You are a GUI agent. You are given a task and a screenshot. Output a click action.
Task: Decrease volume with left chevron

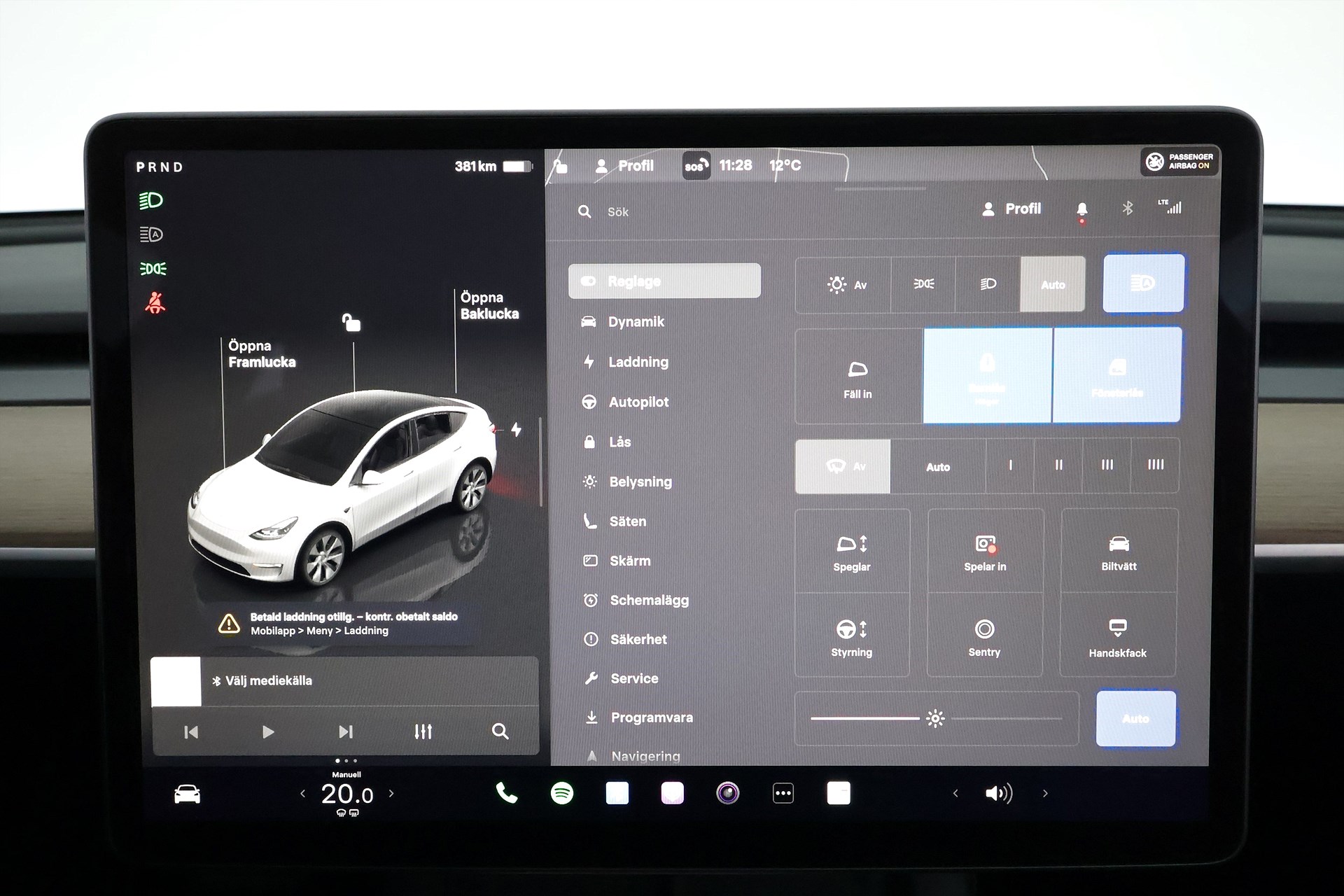pos(955,793)
